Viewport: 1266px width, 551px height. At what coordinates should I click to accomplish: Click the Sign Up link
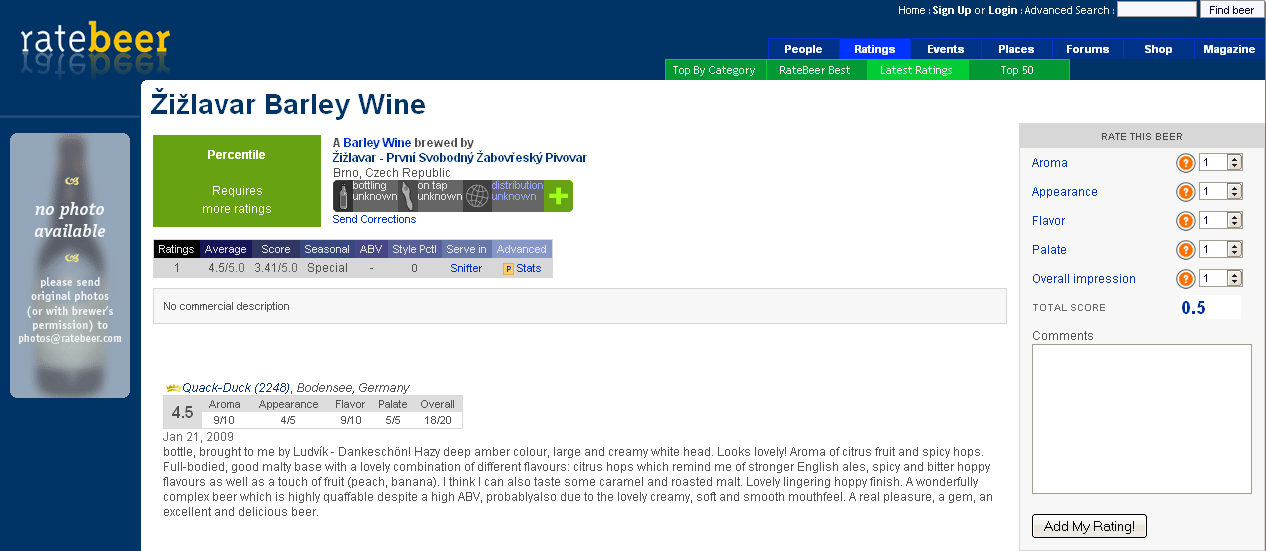pos(952,10)
